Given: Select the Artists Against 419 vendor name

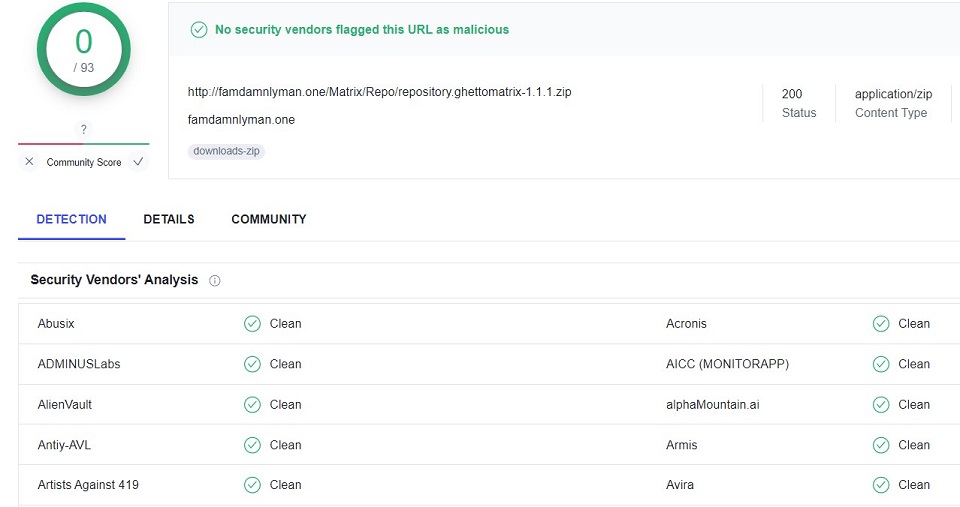Looking at the screenshot, I should (88, 485).
